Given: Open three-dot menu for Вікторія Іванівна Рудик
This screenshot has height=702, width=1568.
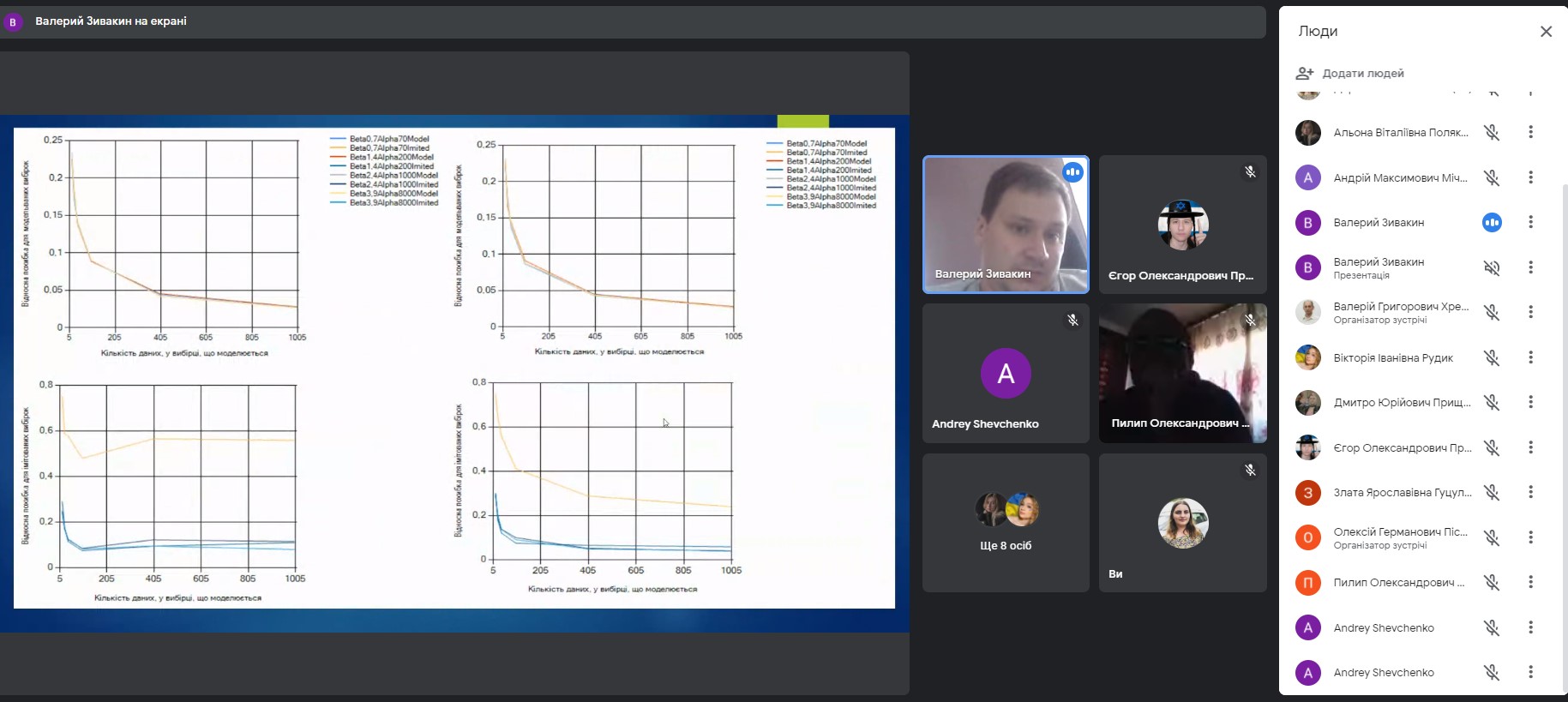Looking at the screenshot, I should point(1530,357).
